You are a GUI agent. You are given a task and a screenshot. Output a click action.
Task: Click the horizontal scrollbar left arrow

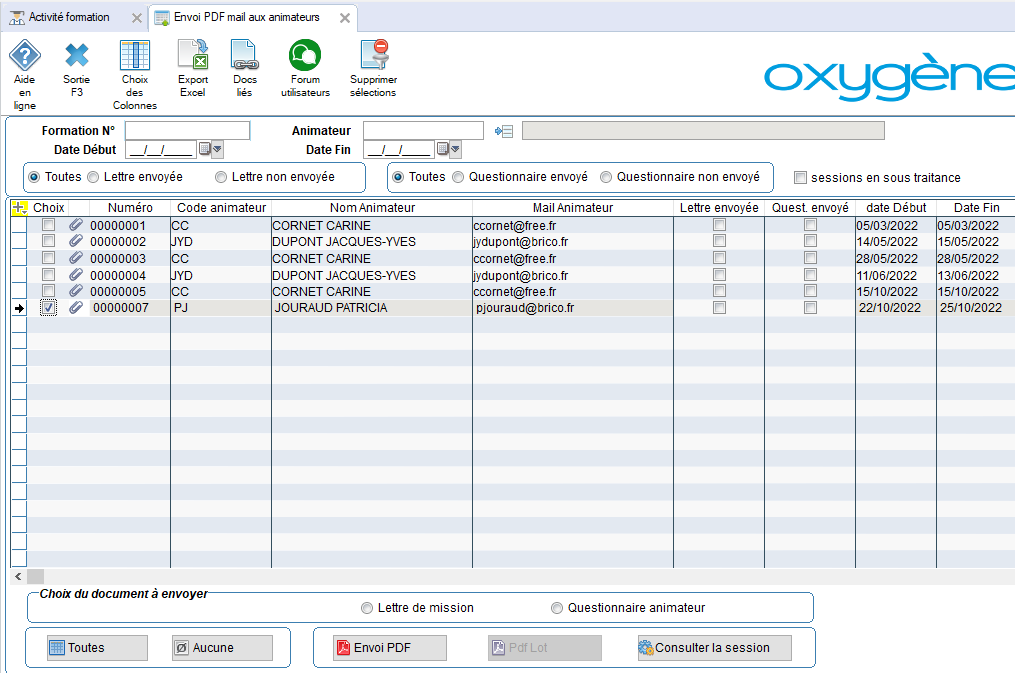pyautogui.click(x=18, y=576)
